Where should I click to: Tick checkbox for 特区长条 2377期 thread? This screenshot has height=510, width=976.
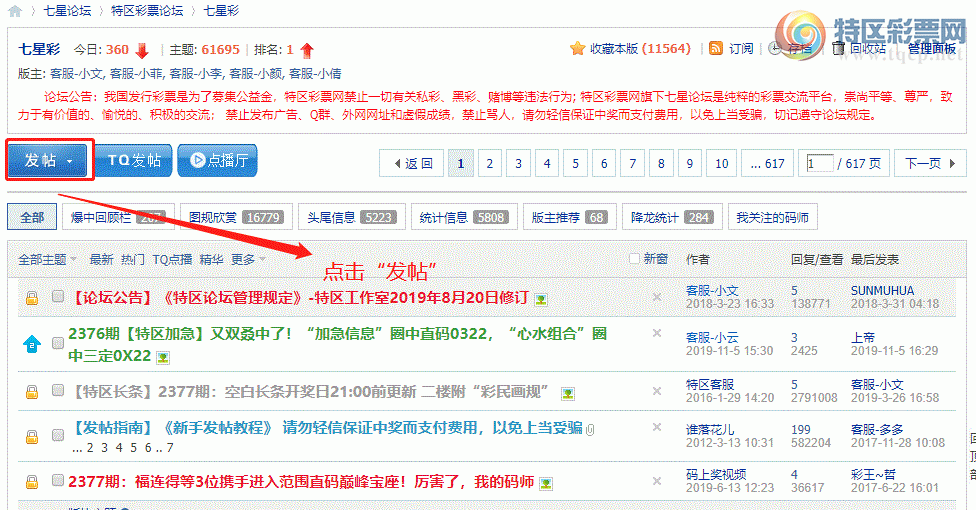tap(58, 390)
